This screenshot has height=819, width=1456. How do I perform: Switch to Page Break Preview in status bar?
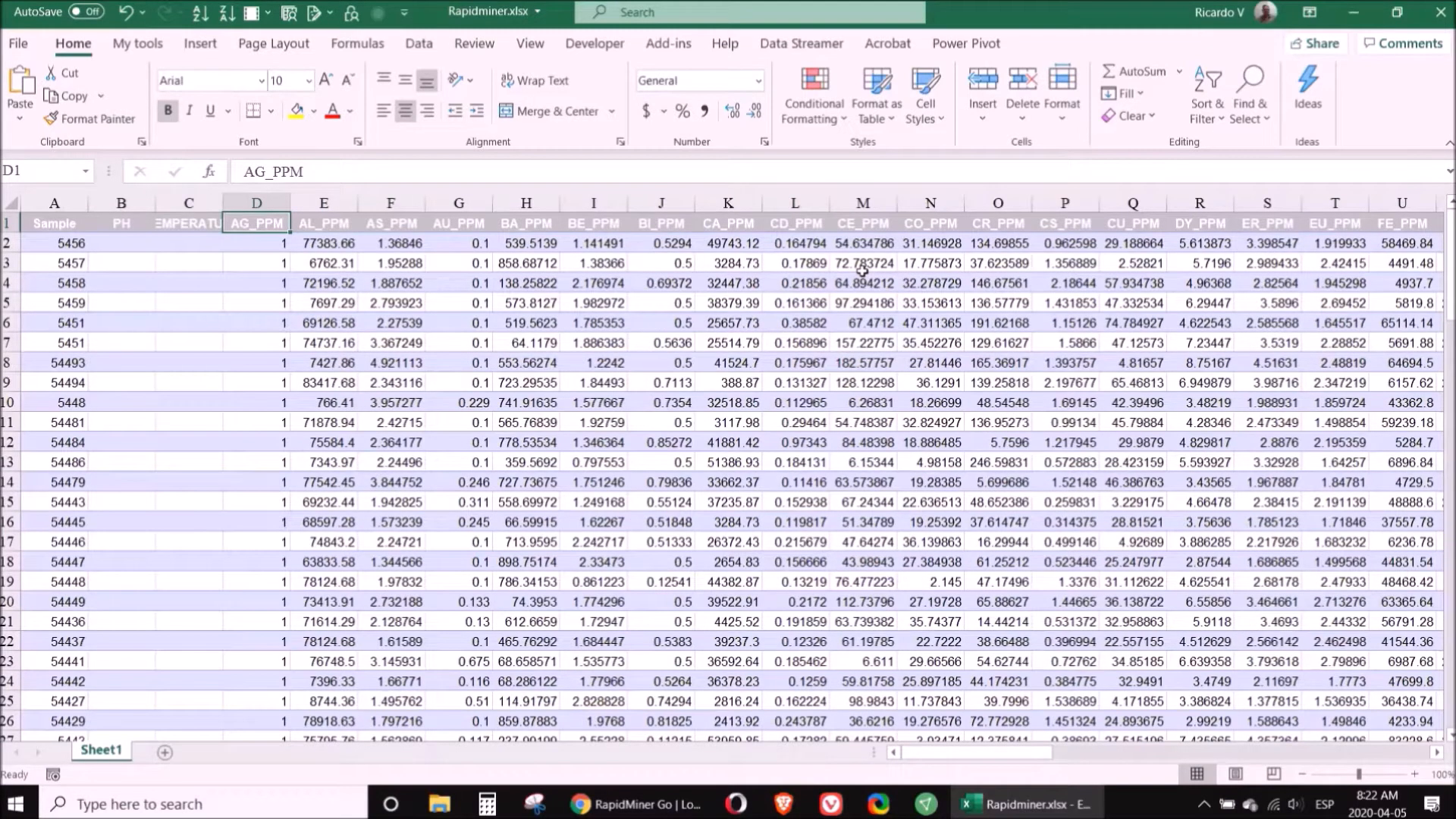(1273, 773)
